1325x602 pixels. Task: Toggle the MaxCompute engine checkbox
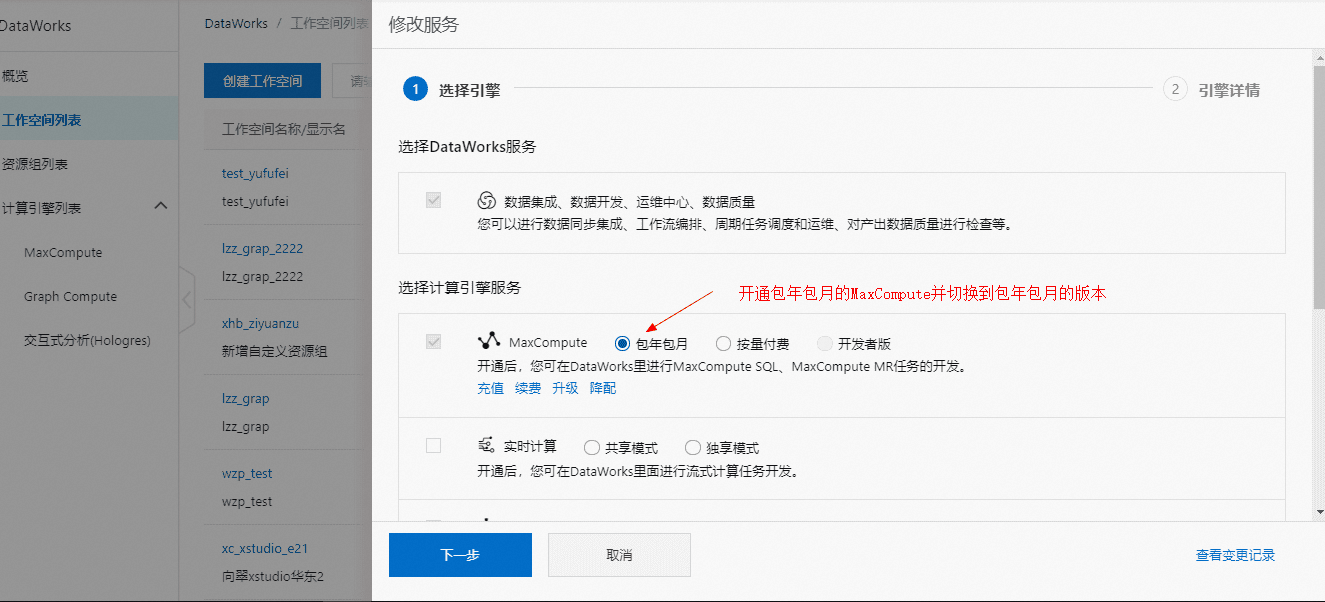[x=433, y=342]
